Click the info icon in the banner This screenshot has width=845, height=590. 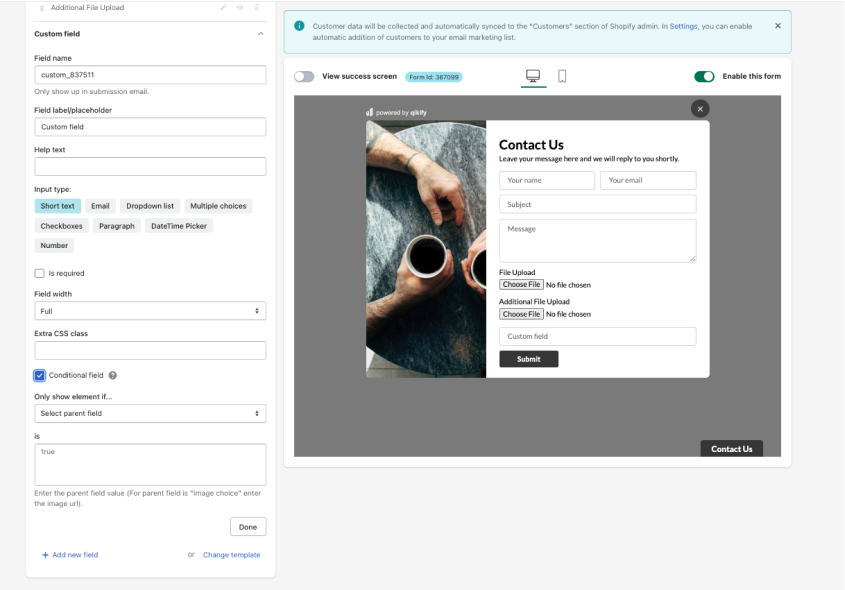click(299, 26)
